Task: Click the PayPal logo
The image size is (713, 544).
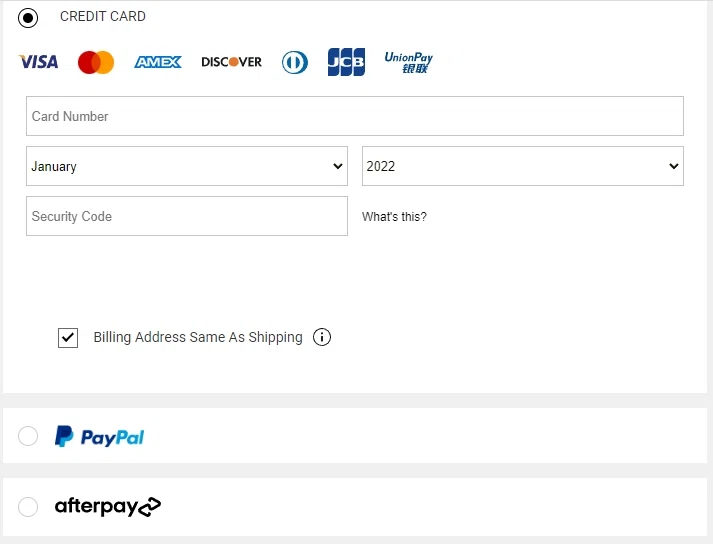Action: [x=100, y=437]
